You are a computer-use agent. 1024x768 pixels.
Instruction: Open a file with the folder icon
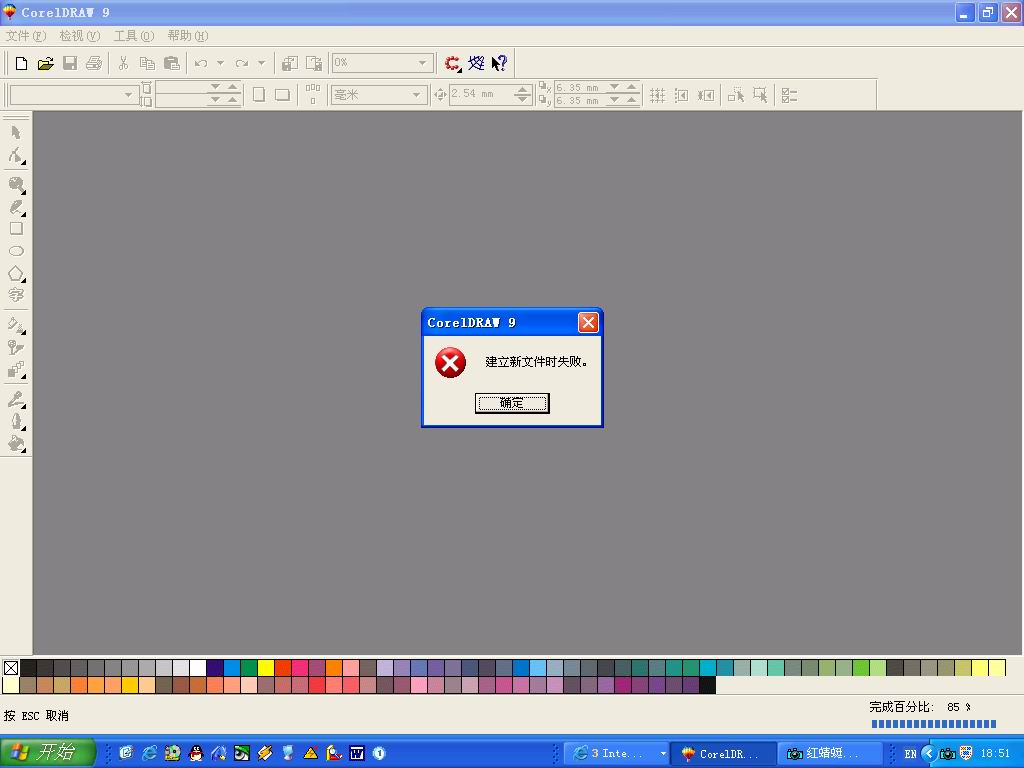[46, 63]
